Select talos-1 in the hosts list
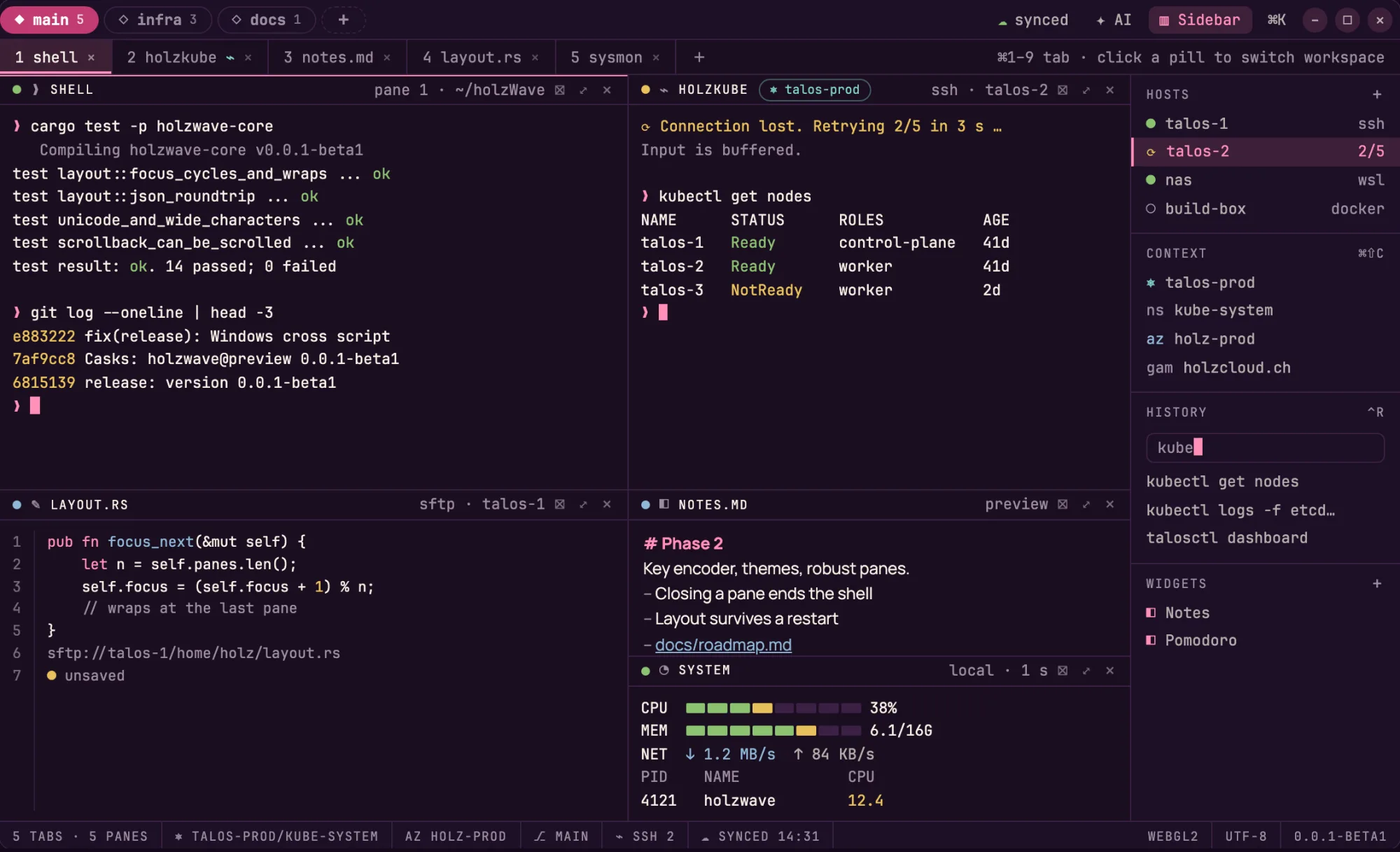 pos(1266,124)
